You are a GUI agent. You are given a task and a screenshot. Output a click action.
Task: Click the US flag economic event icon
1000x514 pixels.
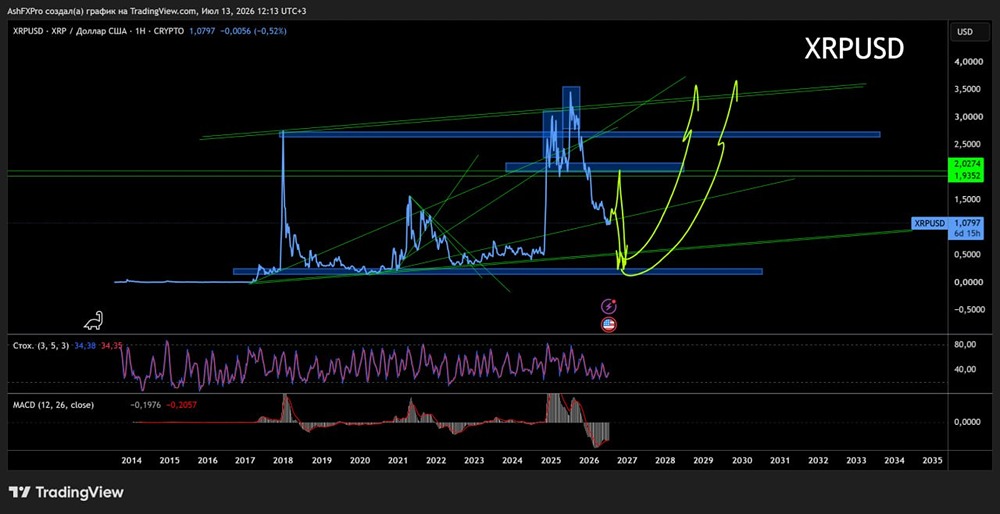point(609,325)
